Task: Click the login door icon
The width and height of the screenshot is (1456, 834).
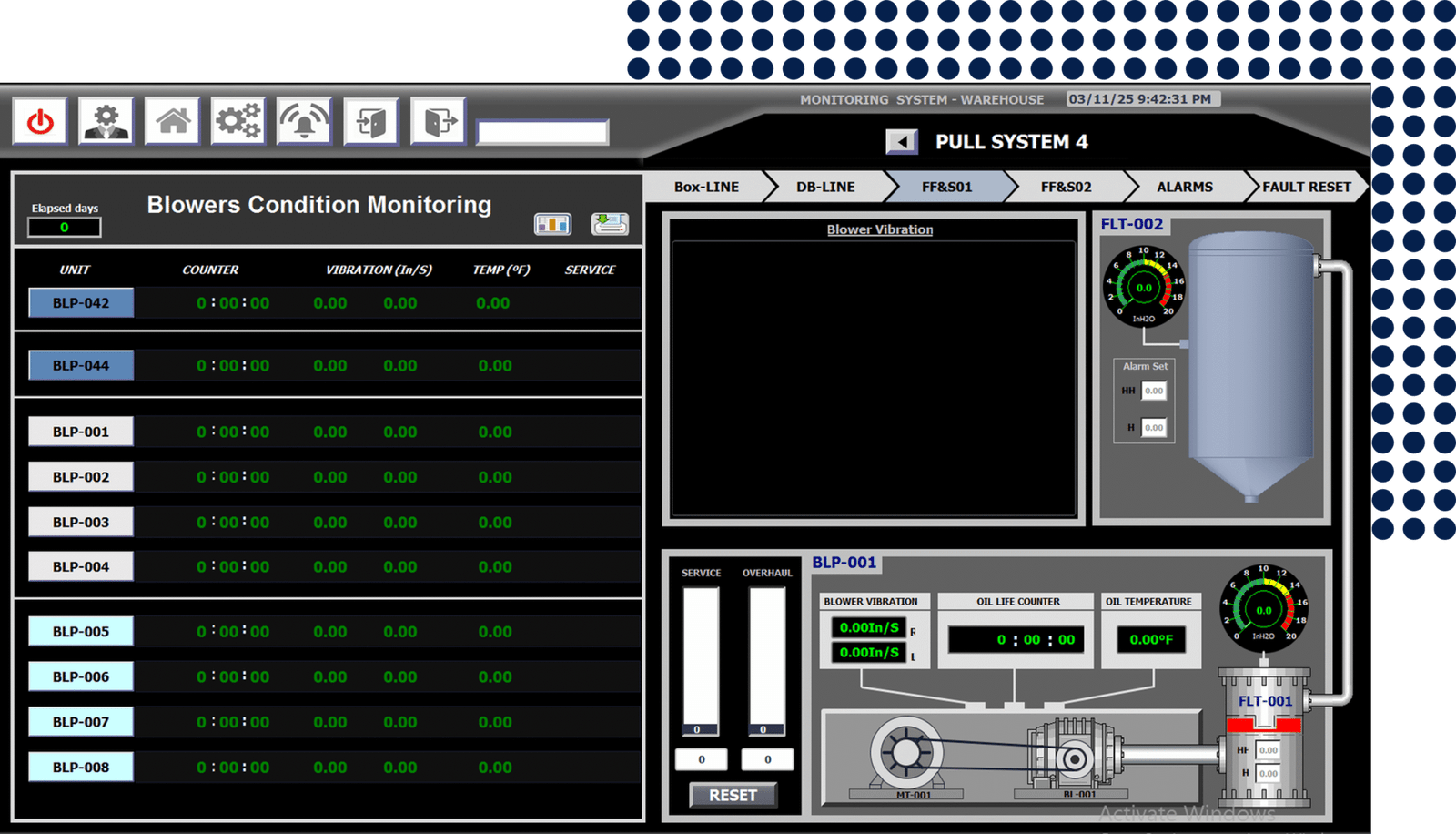Action: click(x=371, y=121)
